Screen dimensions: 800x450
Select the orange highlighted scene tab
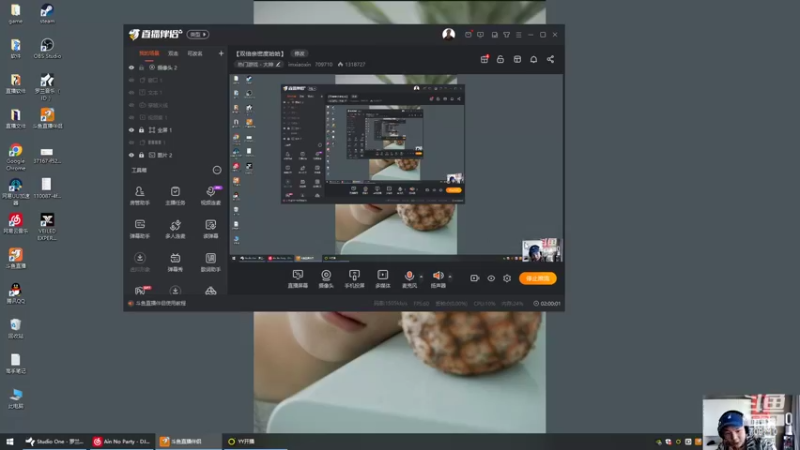[x=149, y=53]
